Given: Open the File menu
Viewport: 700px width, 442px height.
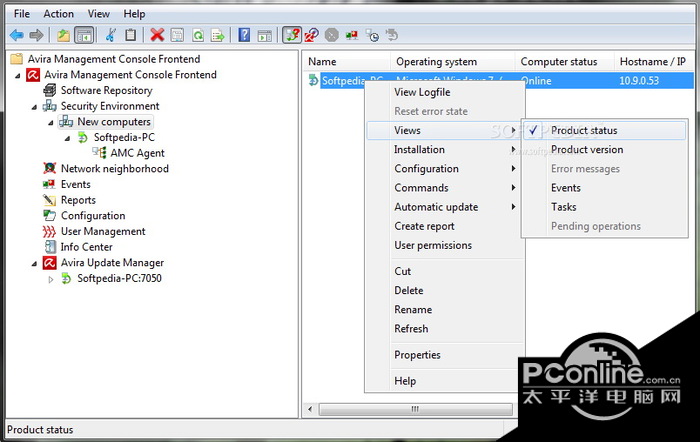Looking at the screenshot, I should [x=22, y=14].
